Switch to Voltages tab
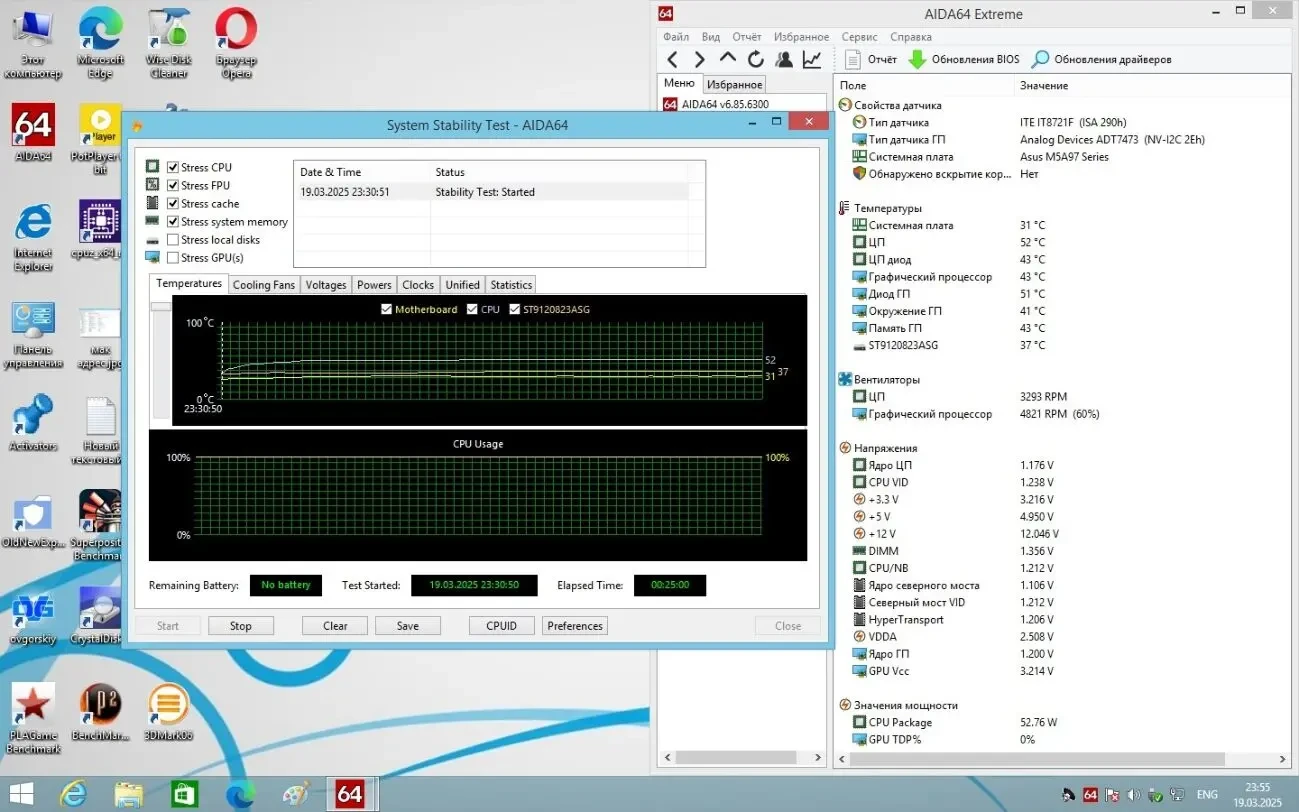This screenshot has width=1299, height=812. pyautogui.click(x=326, y=285)
